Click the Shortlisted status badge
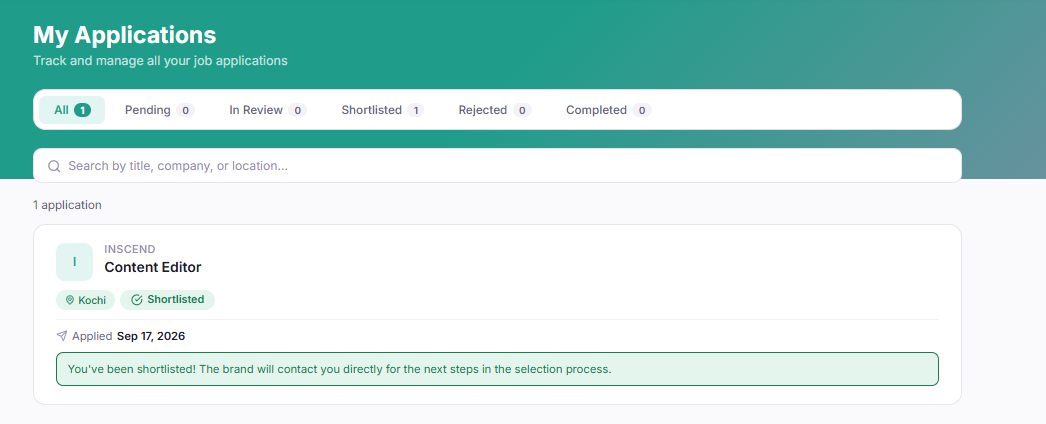The width and height of the screenshot is (1046, 424). click(x=167, y=300)
